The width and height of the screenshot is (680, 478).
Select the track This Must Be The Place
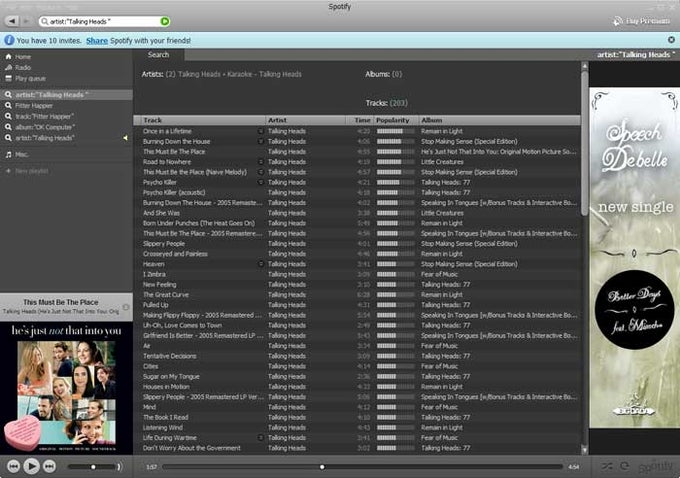[x=174, y=151]
